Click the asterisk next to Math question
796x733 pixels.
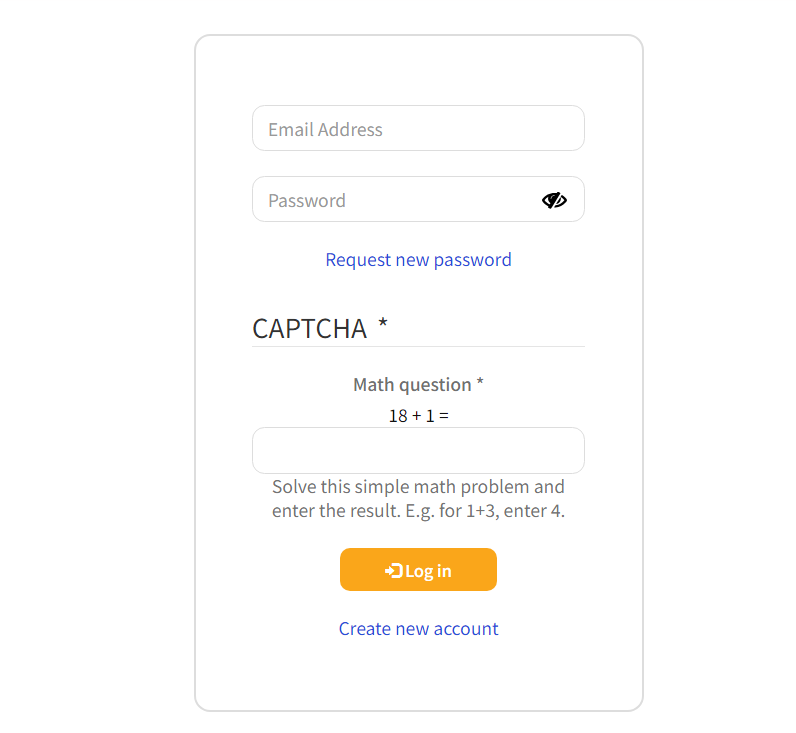coord(480,384)
